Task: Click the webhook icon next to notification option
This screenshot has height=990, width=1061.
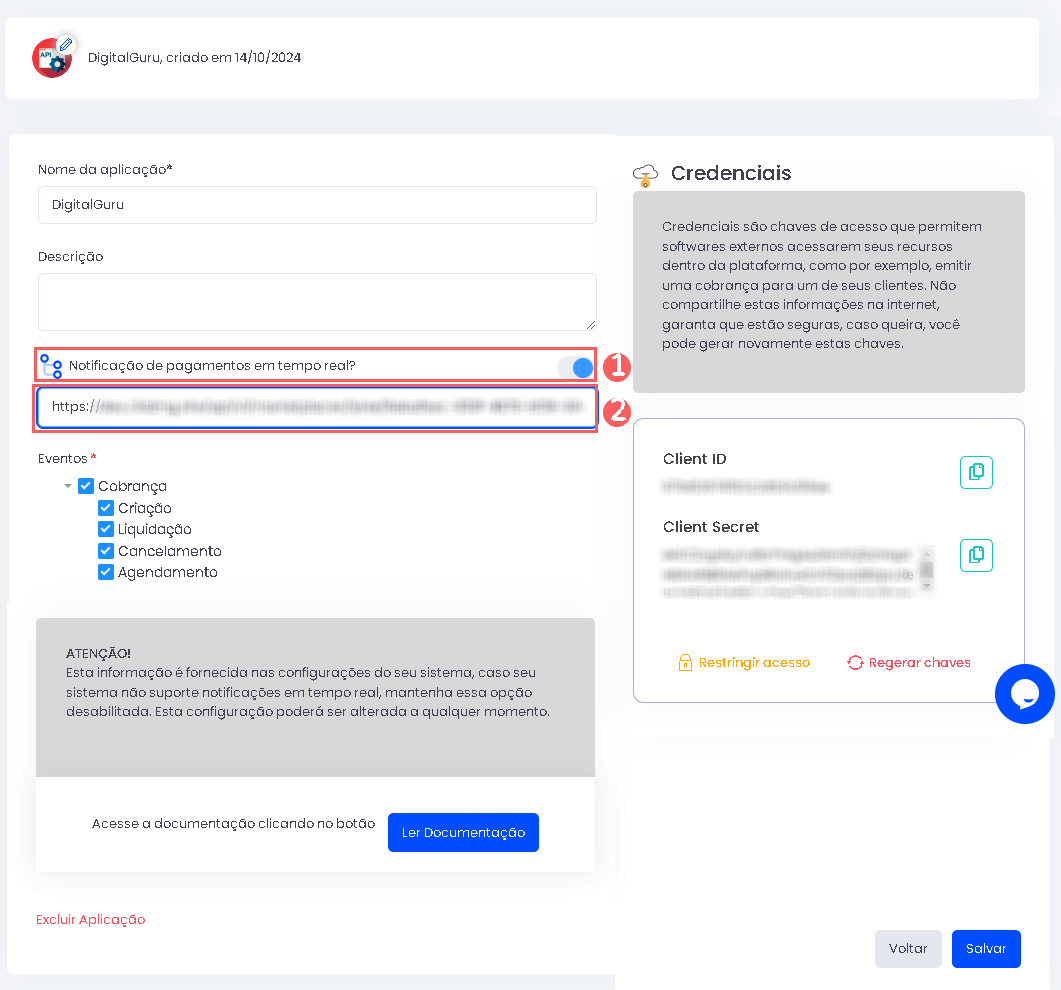Action: (50, 366)
